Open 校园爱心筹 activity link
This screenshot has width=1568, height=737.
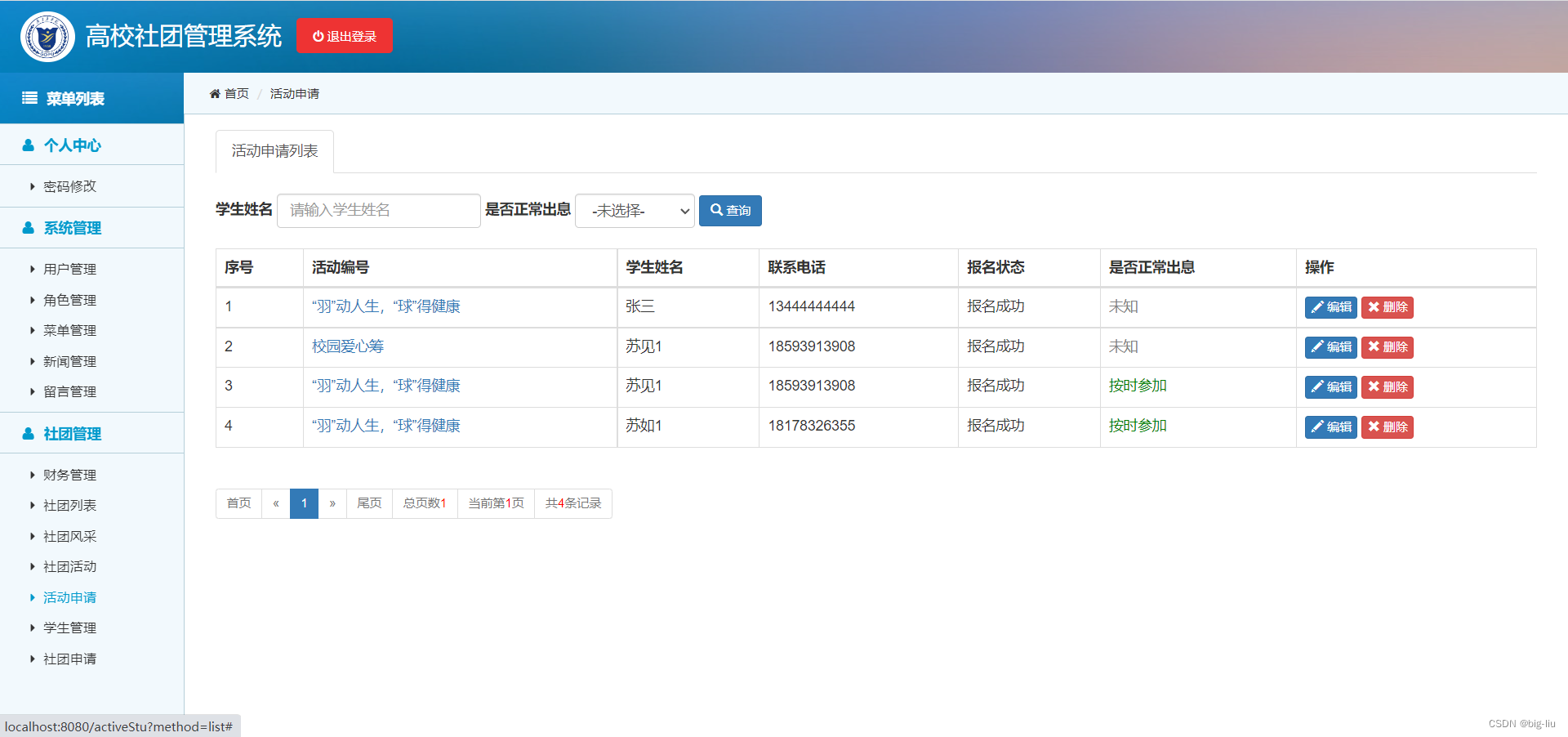point(348,346)
